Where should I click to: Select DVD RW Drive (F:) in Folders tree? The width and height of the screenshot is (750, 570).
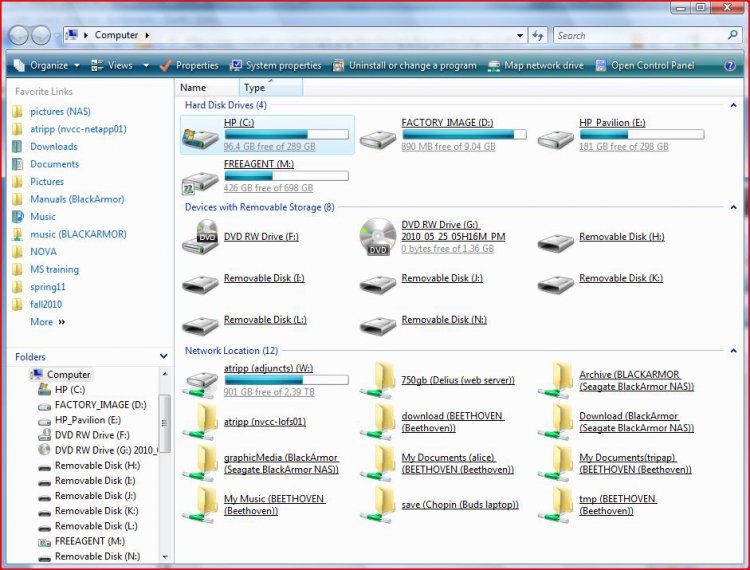(x=92, y=435)
